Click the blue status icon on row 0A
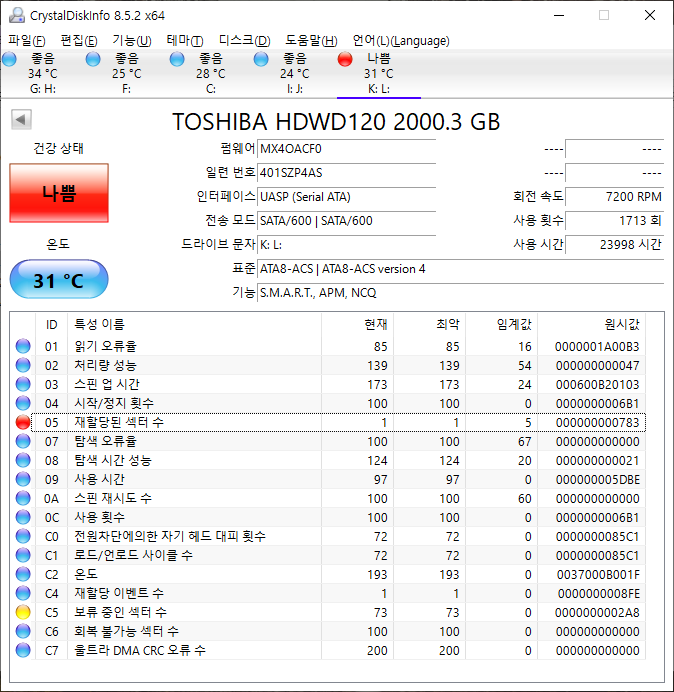This screenshot has height=692, width=674. [23, 498]
